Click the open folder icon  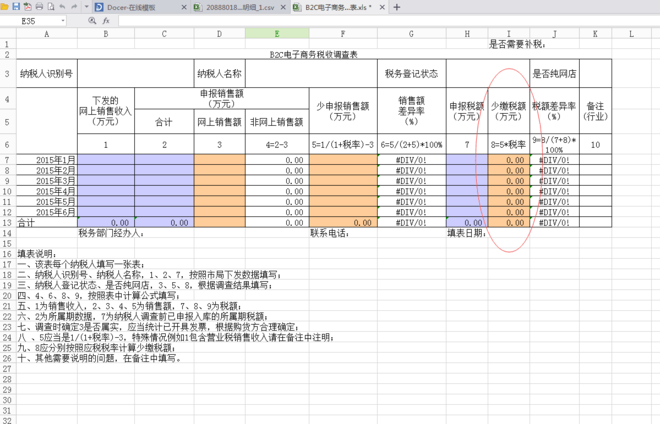tap(4, 7)
